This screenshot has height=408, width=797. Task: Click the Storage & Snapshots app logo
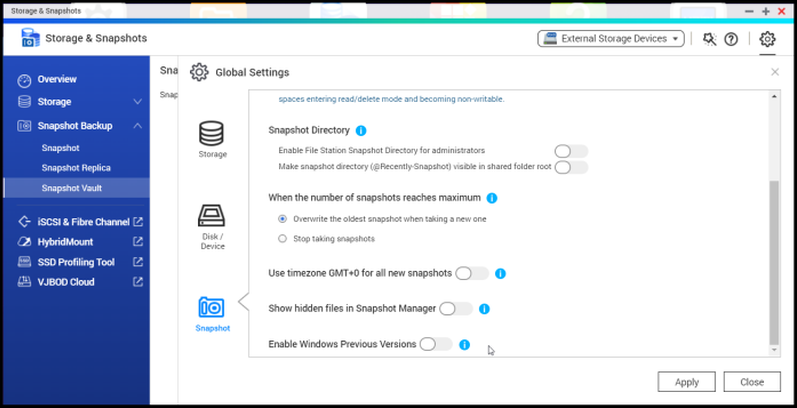point(30,38)
